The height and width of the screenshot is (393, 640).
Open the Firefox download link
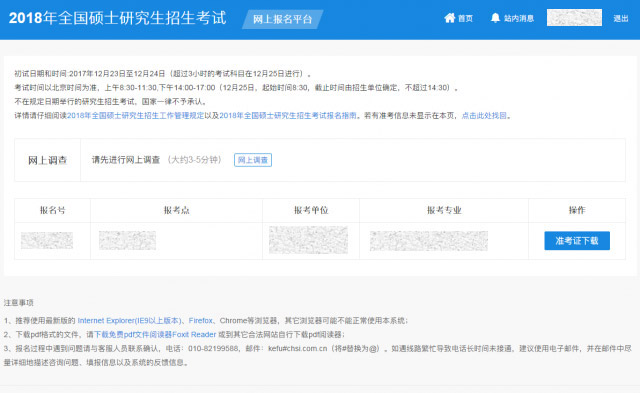point(200,320)
